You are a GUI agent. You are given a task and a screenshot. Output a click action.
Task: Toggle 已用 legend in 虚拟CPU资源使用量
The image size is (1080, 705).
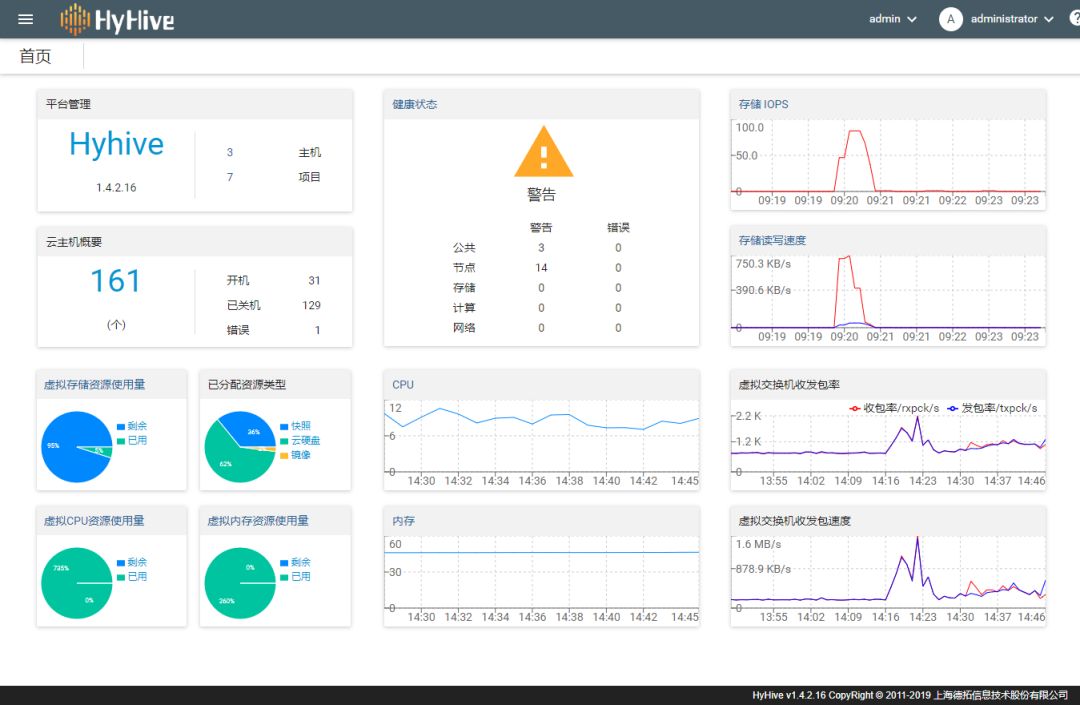[x=132, y=576]
